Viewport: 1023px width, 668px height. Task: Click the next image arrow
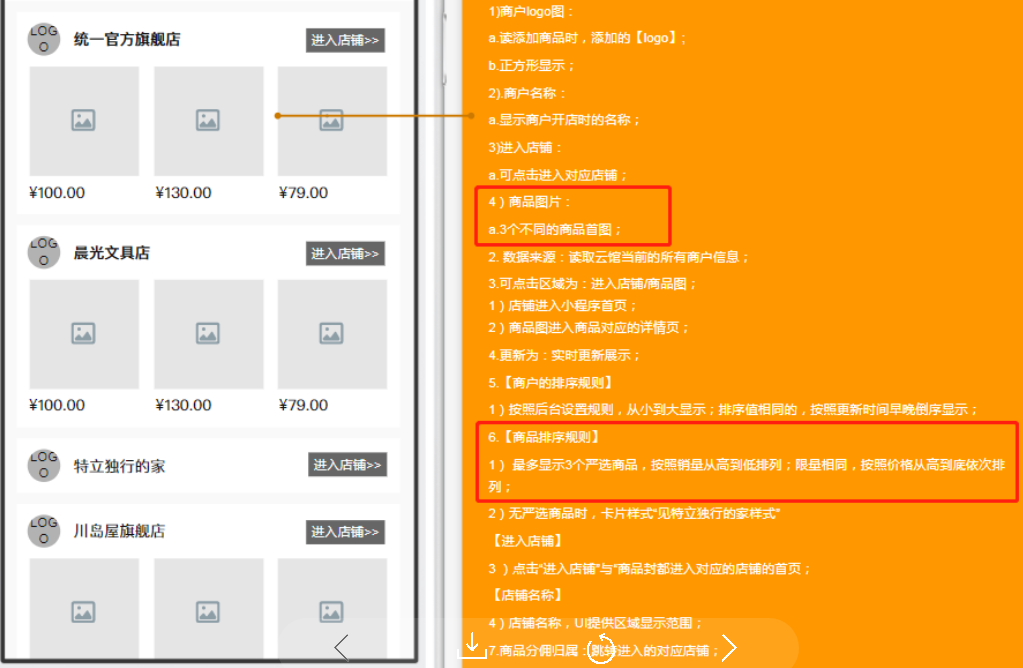pyautogui.click(x=729, y=648)
